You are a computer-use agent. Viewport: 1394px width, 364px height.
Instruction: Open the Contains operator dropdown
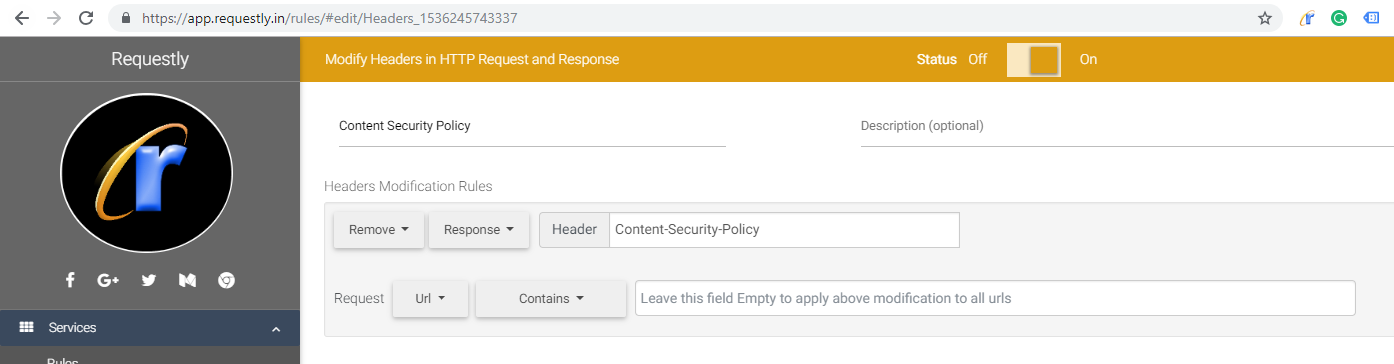[x=551, y=298]
